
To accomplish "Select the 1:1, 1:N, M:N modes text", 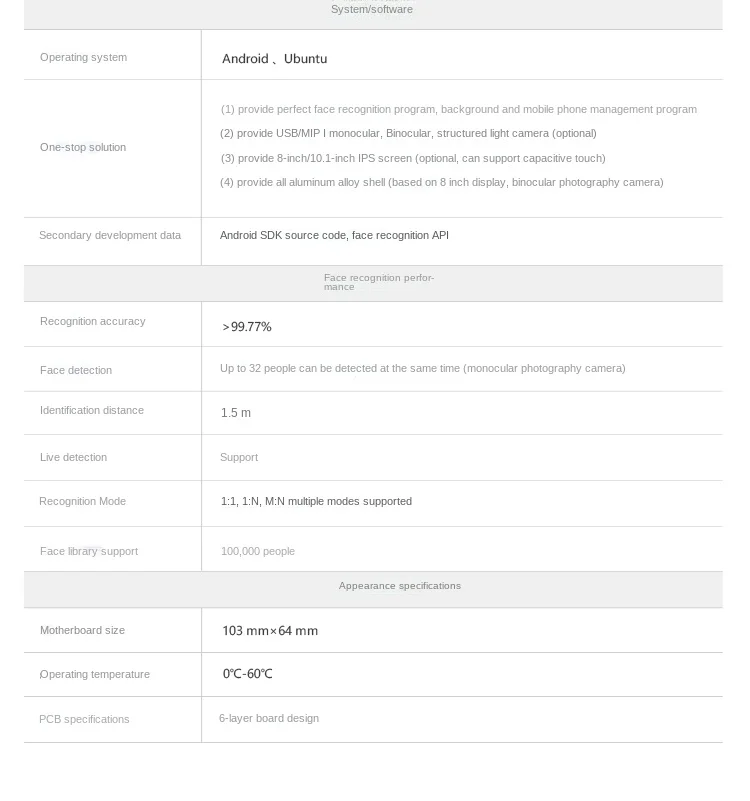I will click(x=316, y=502).
